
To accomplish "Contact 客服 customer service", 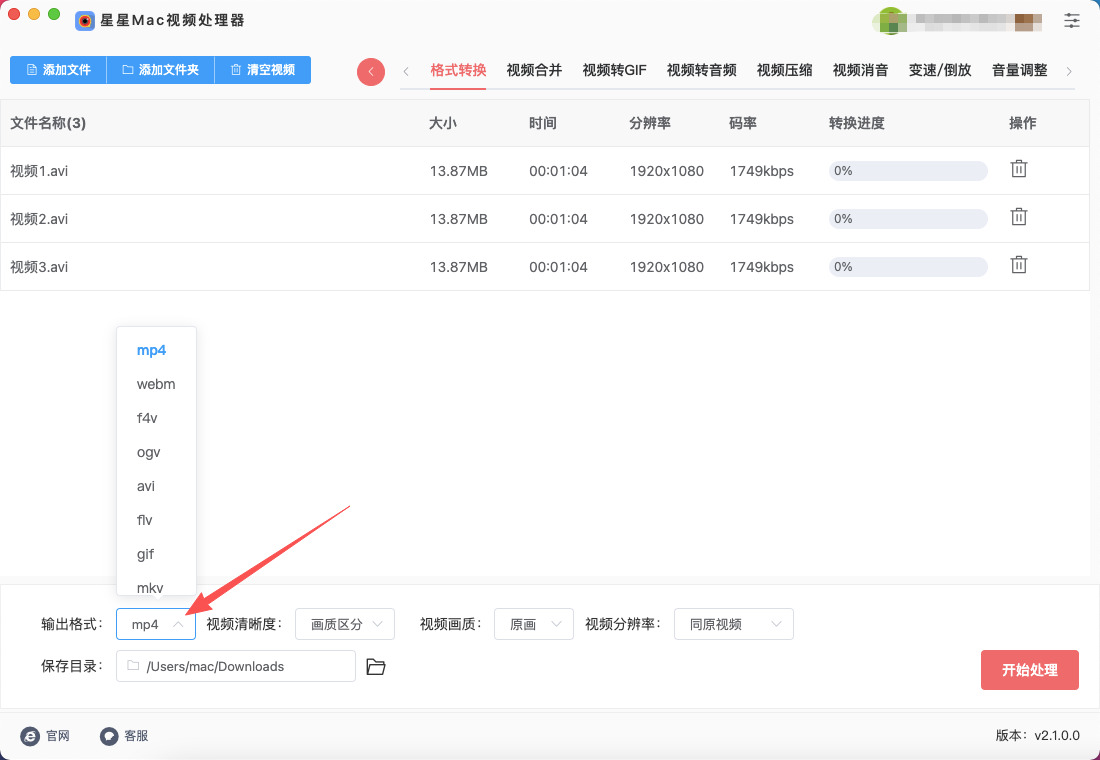I will click(x=125, y=736).
